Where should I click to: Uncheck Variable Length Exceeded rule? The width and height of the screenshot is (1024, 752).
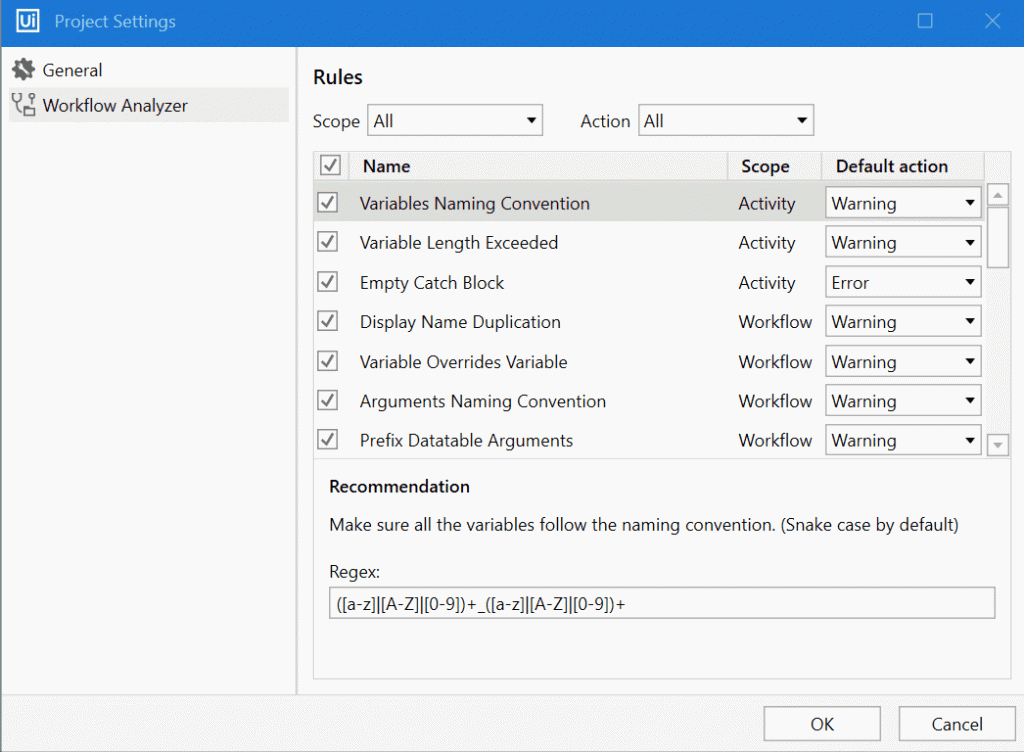pyautogui.click(x=328, y=242)
